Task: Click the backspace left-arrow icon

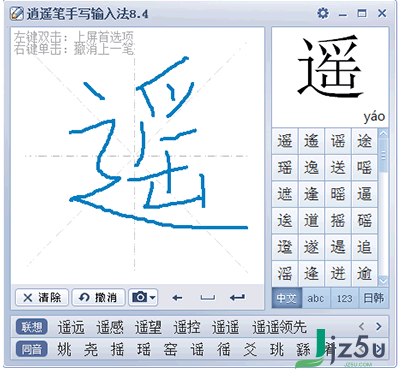Action: (177, 298)
